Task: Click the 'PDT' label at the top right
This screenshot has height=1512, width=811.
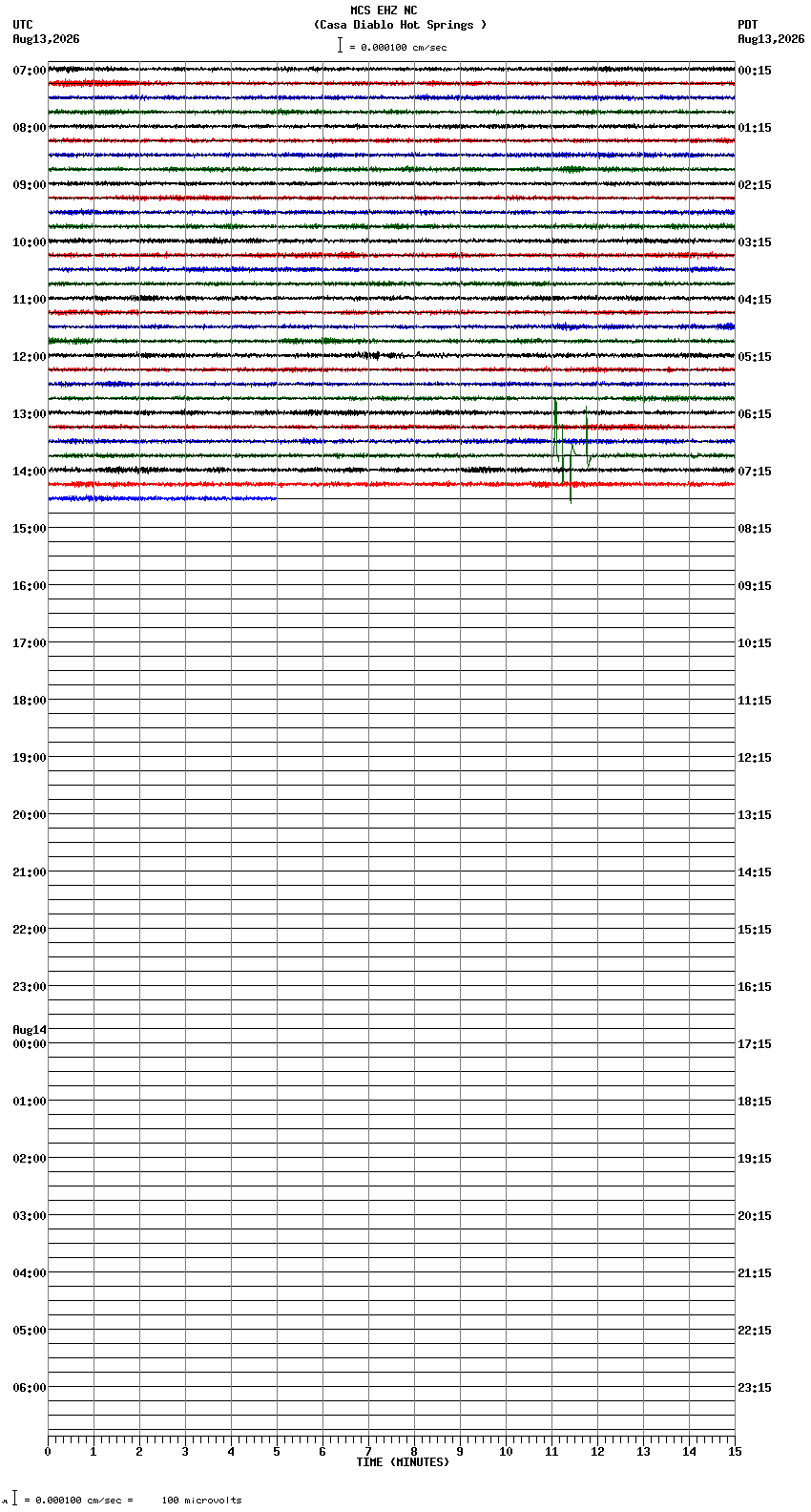Action: pos(747,25)
